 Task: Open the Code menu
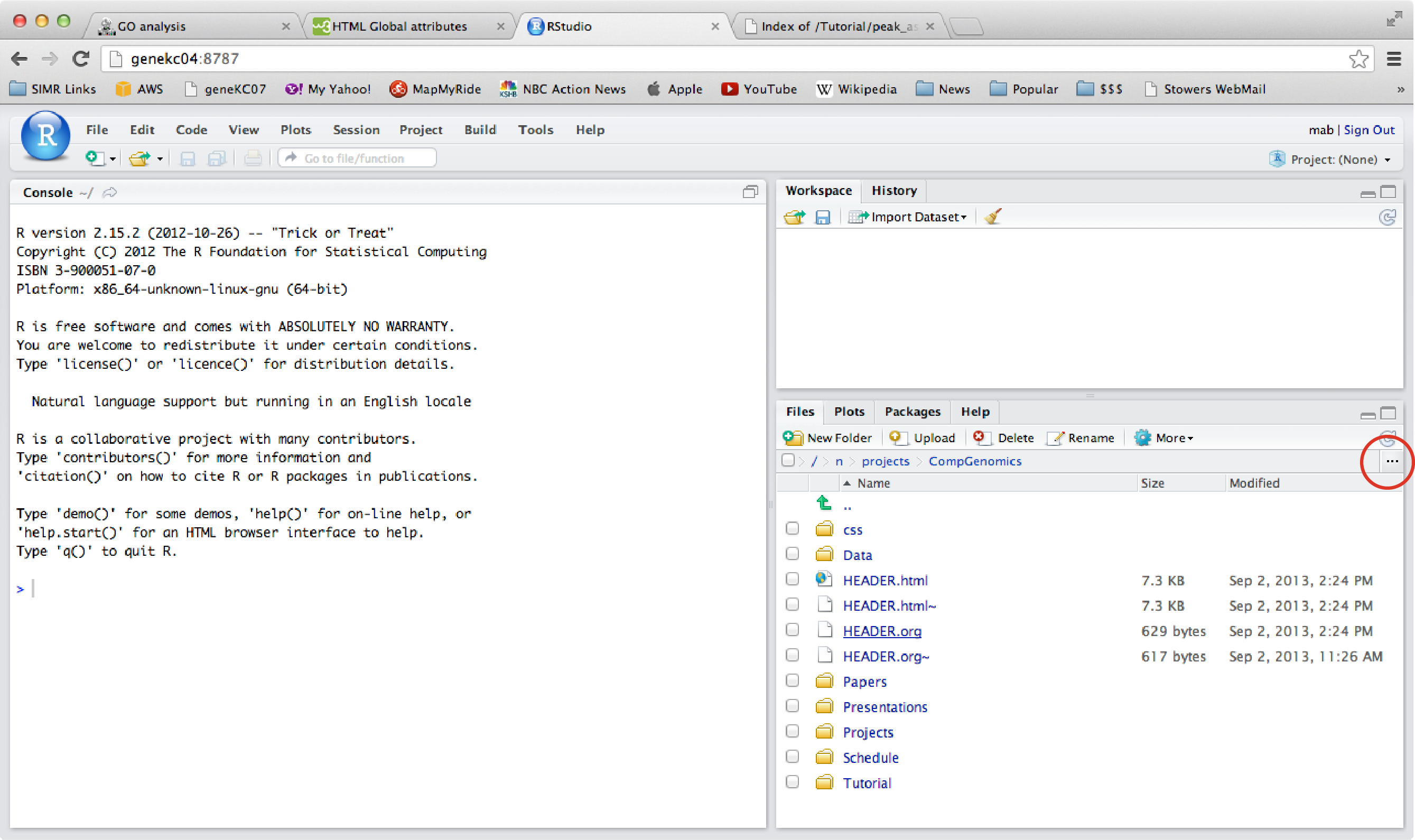(x=191, y=129)
